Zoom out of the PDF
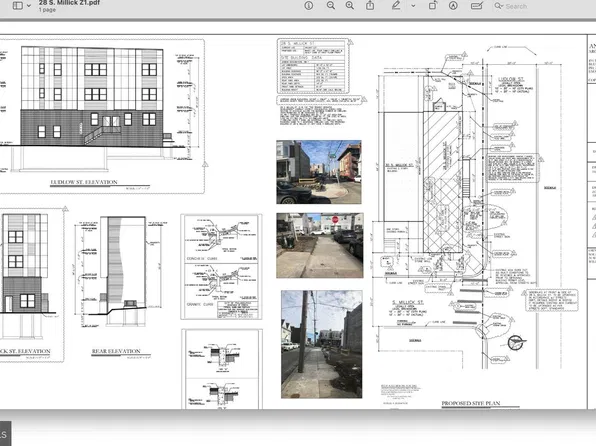Screen dimensions: 596x446 point(331,6)
